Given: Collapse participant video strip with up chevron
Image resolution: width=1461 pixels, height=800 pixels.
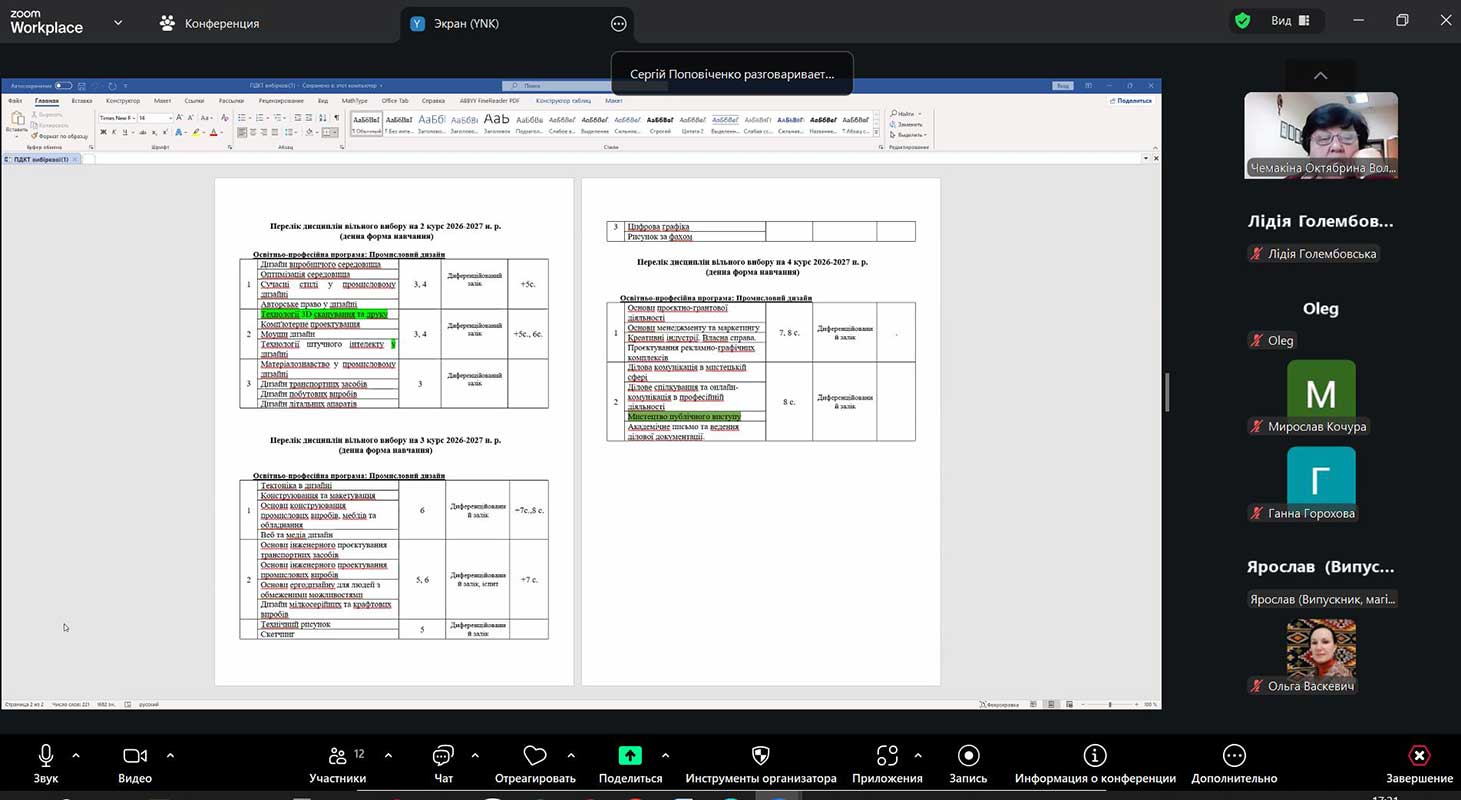Looking at the screenshot, I should pyautogui.click(x=1320, y=76).
